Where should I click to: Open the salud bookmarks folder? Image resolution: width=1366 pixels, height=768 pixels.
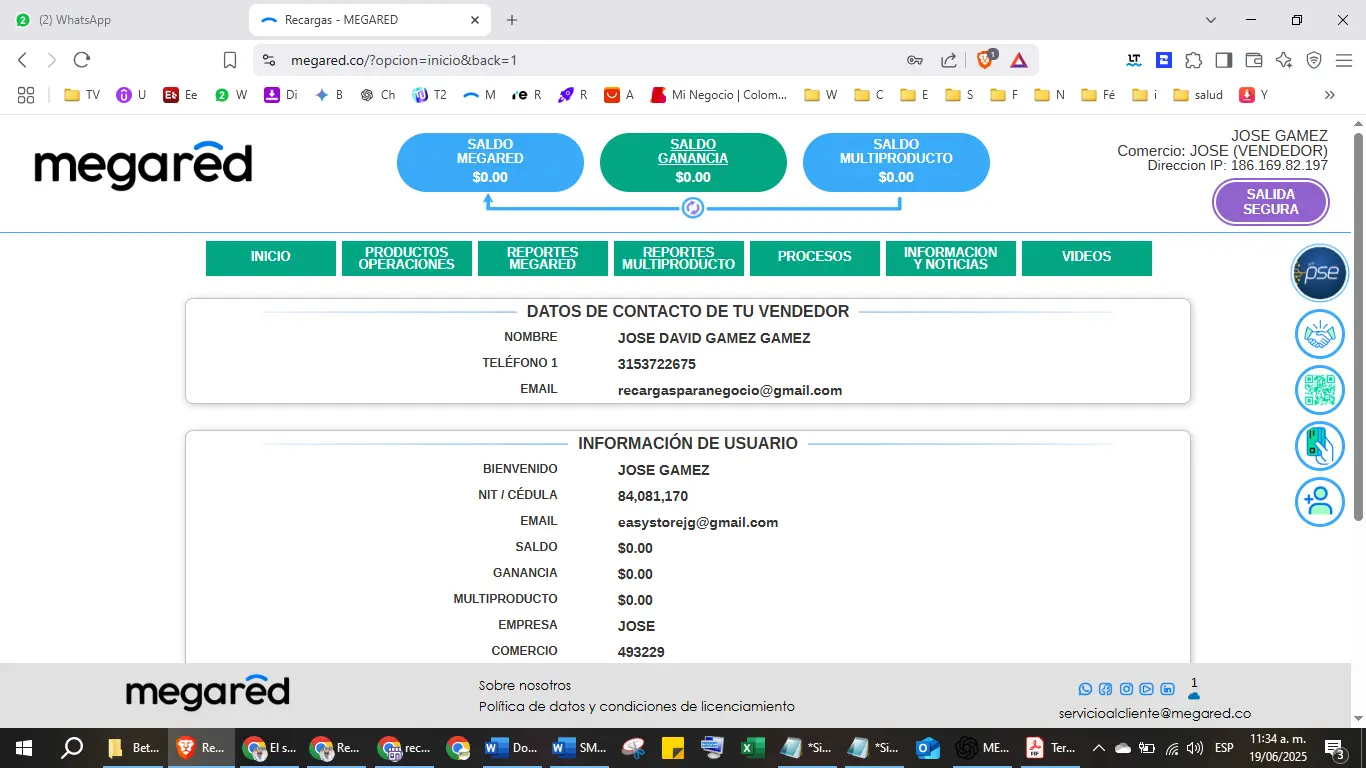pyautogui.click(x=1198, y=95)
